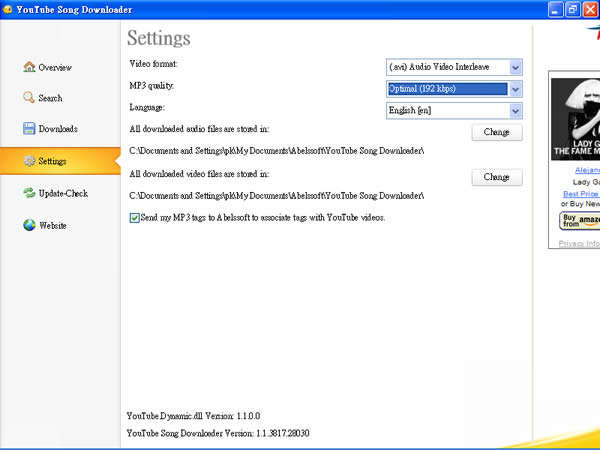Screen dimensions: 600x450
Task: Click the Video format label
Action: (x=153, y=64)
